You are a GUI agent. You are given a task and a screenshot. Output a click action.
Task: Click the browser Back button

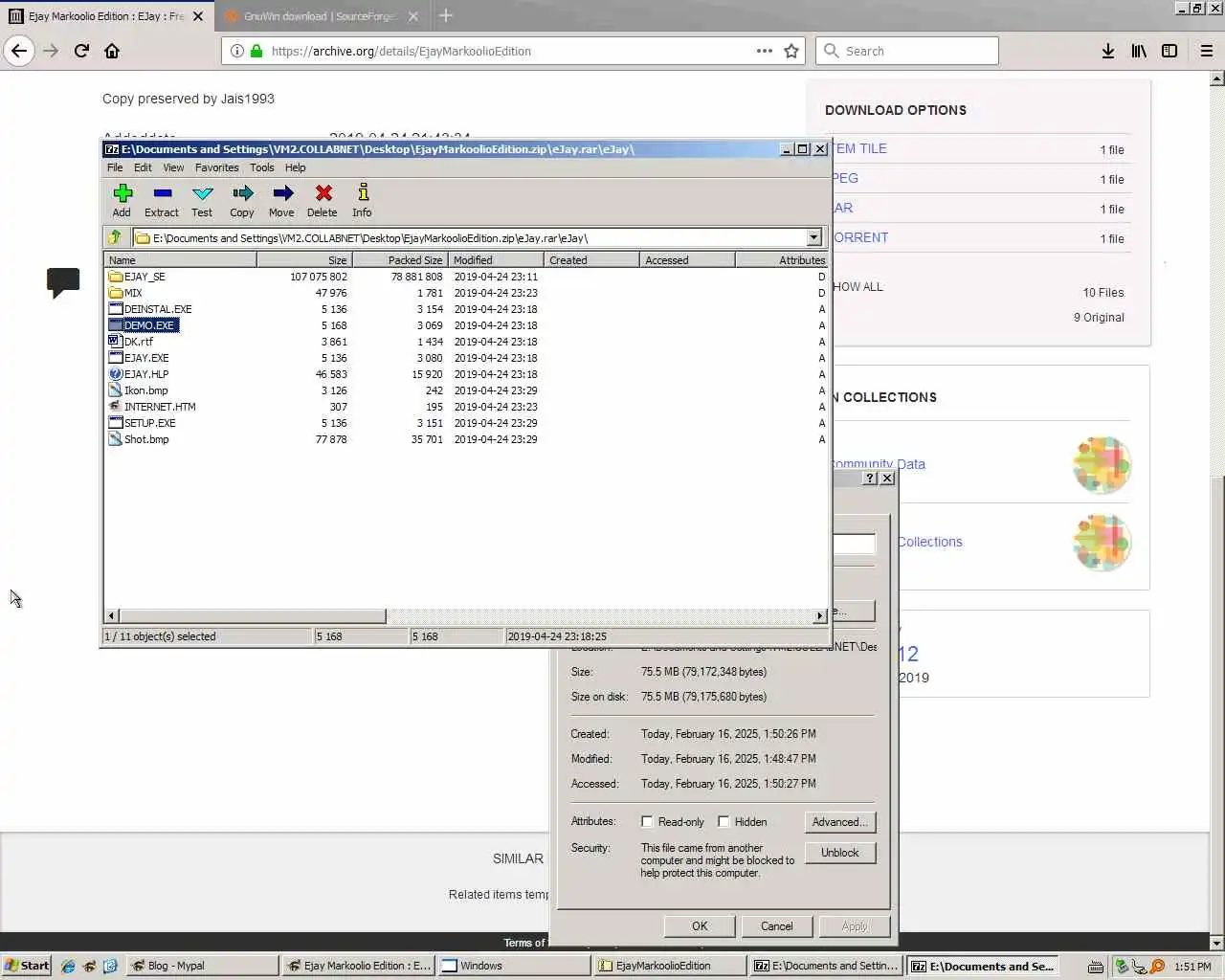click(x=19, y=51)
